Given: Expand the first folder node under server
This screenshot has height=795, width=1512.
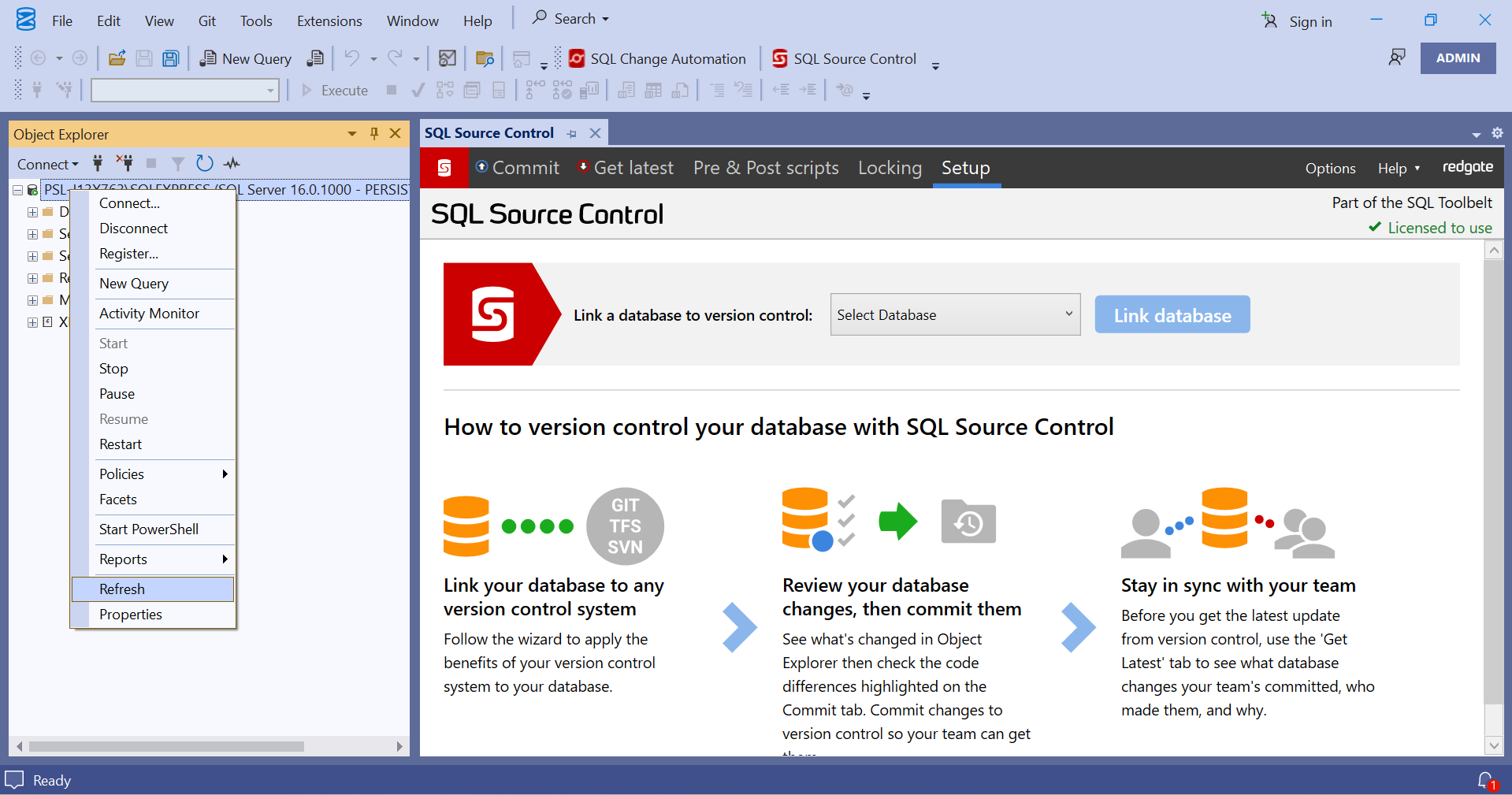Looking at the screenshot, I should [x=32, y=212].
